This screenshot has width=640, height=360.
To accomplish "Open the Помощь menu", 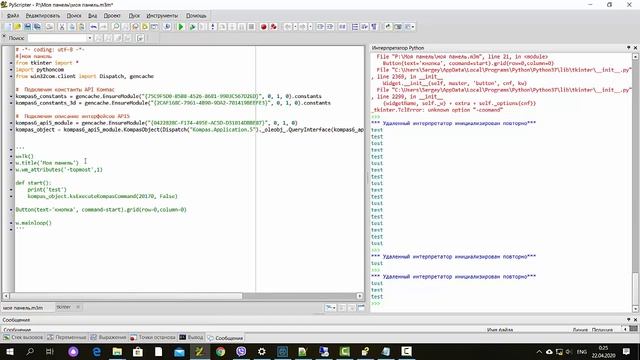I will (196, 16).
